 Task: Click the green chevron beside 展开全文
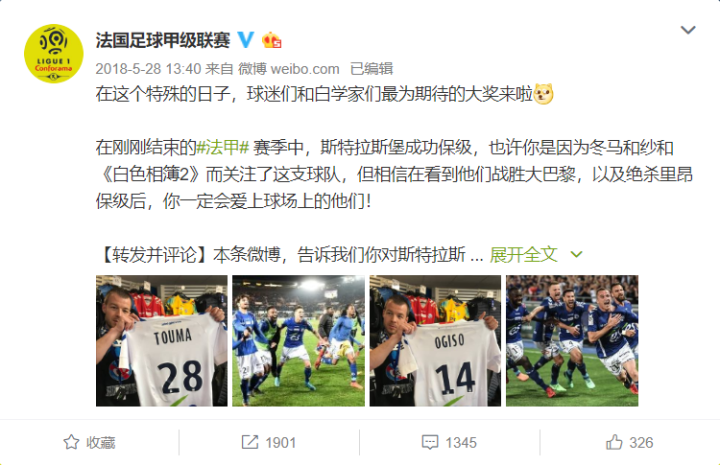(x=576, y=254)
